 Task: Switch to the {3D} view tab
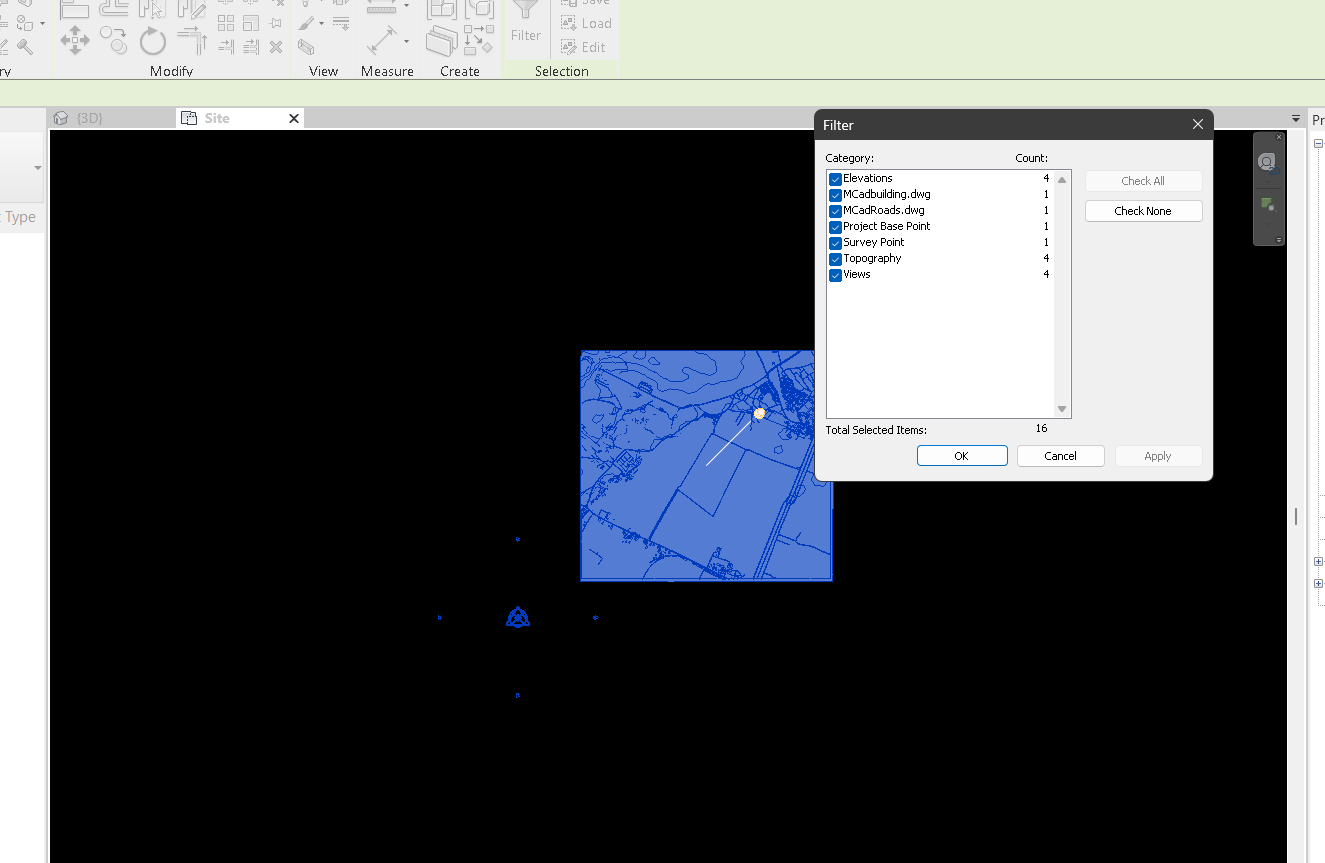(88, 117)
